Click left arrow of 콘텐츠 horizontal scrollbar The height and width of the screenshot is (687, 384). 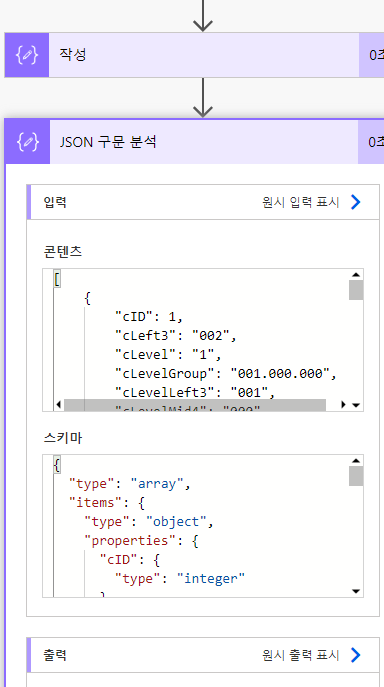(59, 405)
